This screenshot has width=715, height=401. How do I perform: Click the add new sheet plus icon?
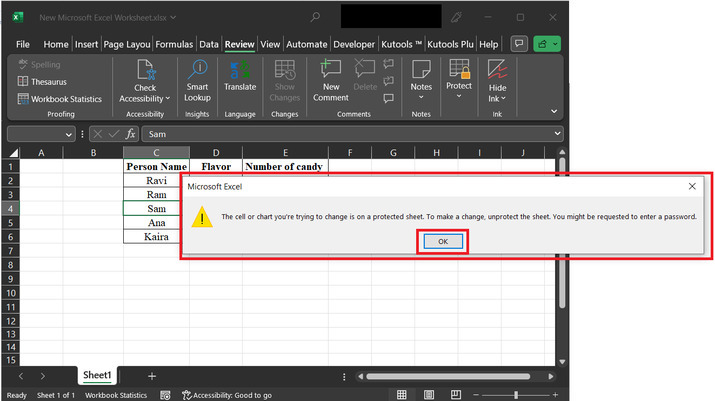[x=152, y=375]
